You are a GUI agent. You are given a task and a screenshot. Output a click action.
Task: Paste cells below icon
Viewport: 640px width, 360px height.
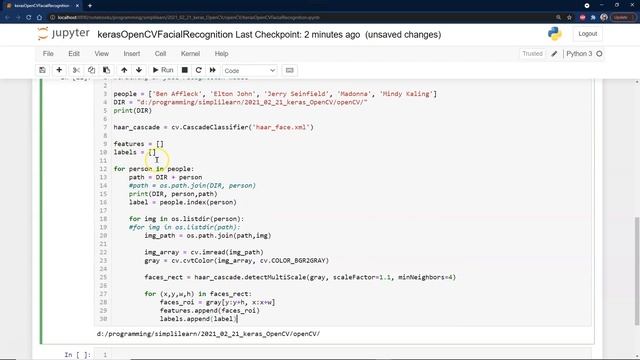tap(107, 70)
